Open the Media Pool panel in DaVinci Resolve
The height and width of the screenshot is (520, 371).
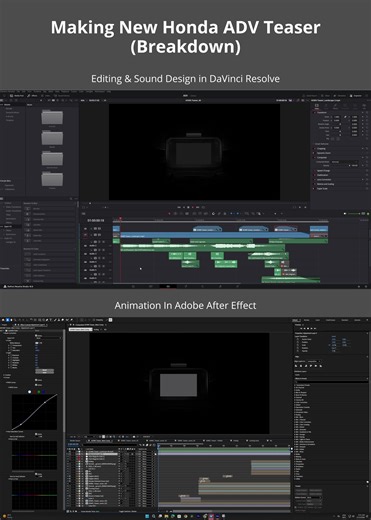[17, 96]
